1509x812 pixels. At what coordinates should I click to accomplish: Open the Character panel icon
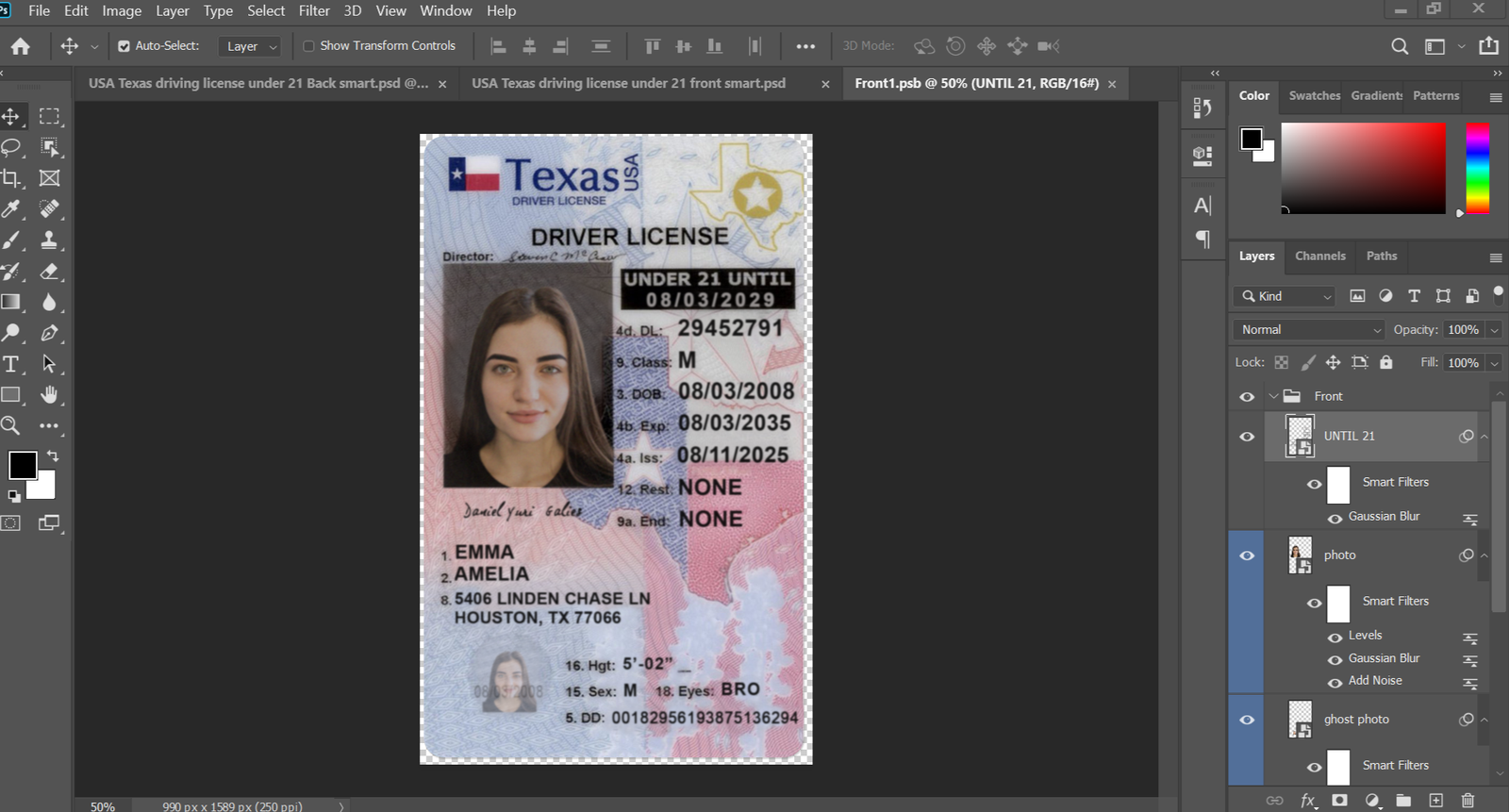[x=1202, y=206]
